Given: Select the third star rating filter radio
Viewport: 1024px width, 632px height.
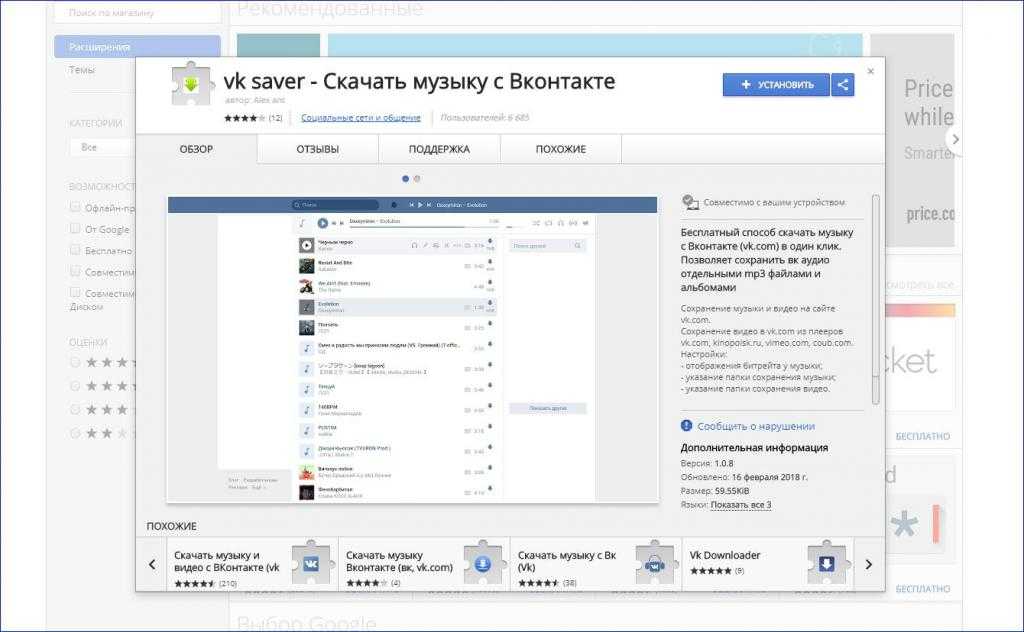Looking at the screenshot, I should [x=75, y=409].
